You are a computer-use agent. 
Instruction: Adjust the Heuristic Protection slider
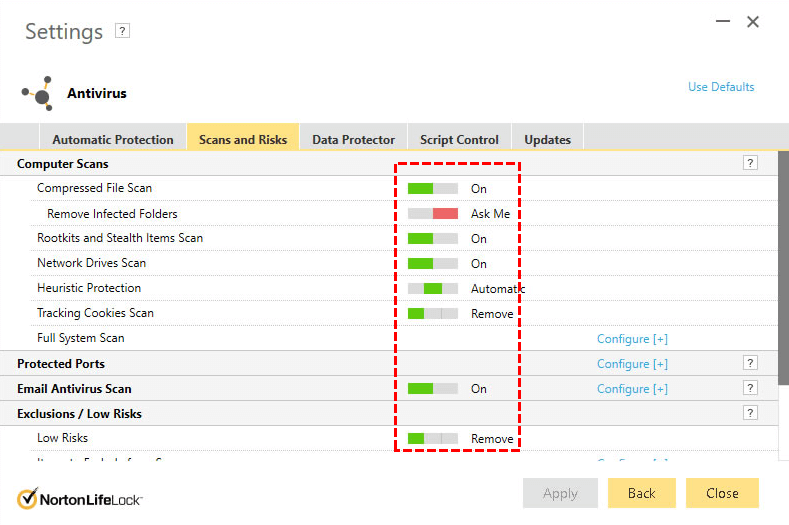[x=432, y=288]
